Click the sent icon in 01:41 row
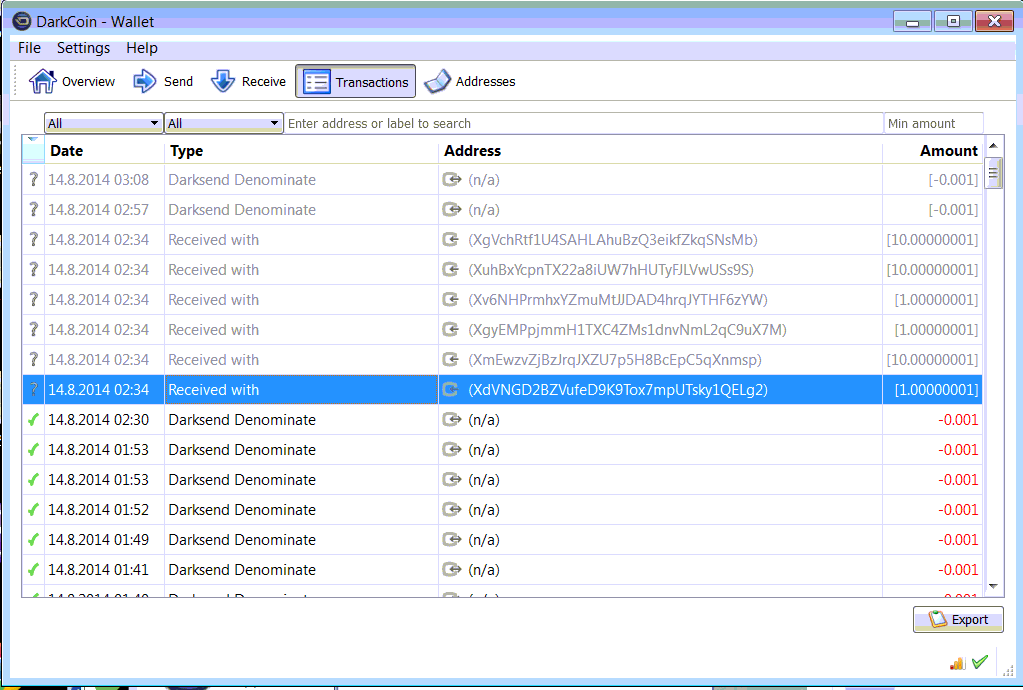This screenshot has height=690, width=1023. coord(451,569)
